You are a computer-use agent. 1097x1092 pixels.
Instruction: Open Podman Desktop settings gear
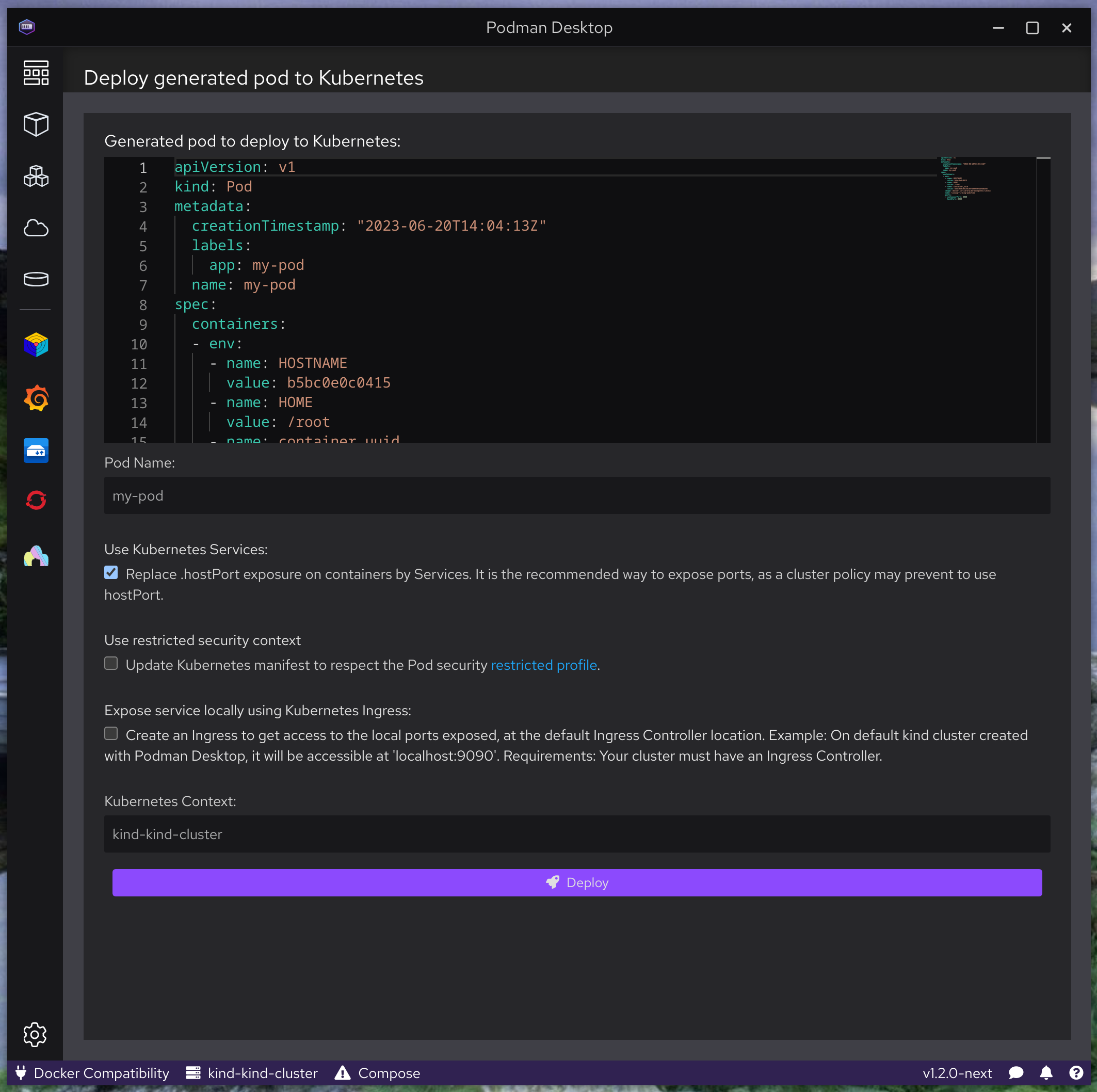pos(35,1035)
